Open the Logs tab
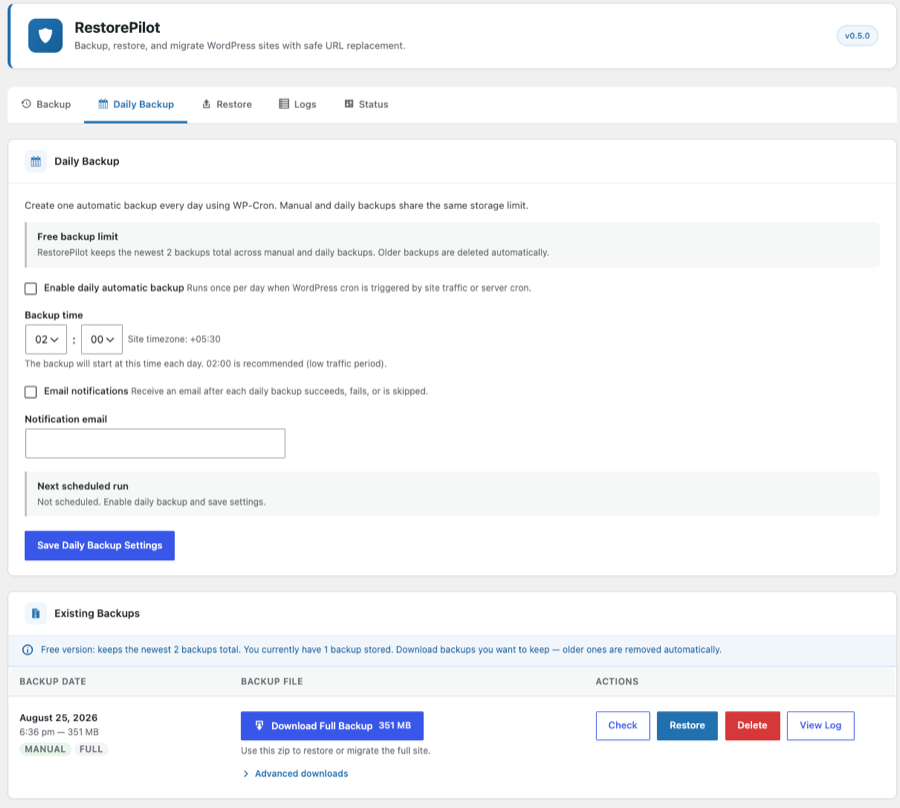Viewport: 900px width, 808px height. [x=297, y=104]
